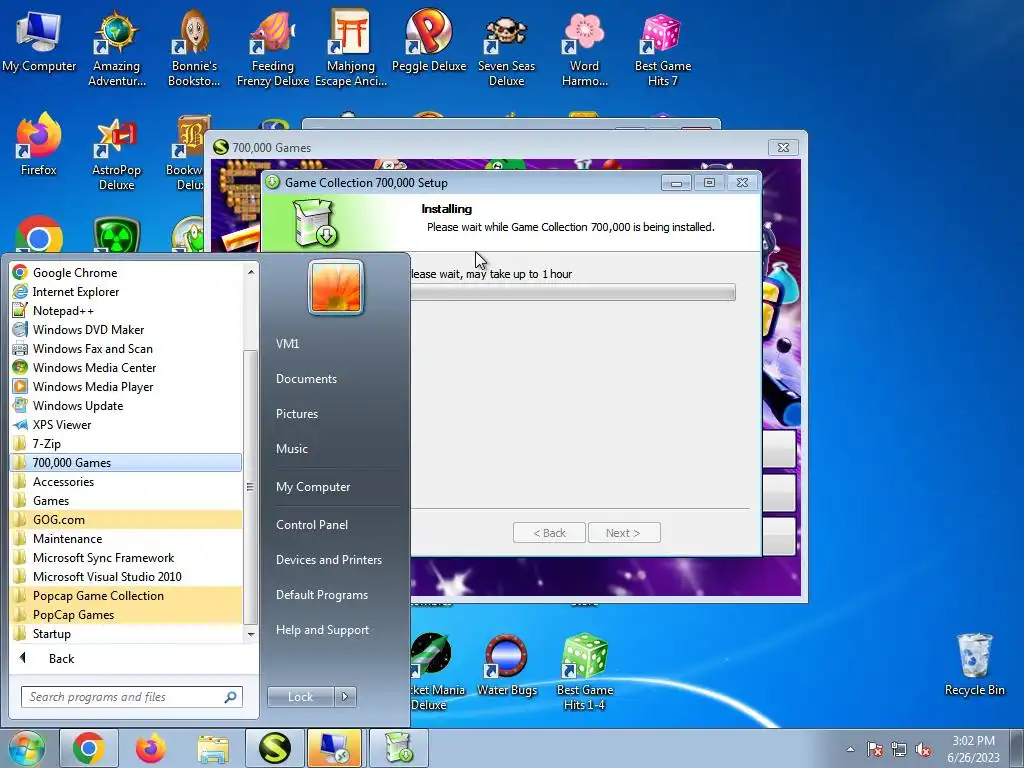Open Best Game Hits 1-4 shortcut
The width and height of the screenshot is (1024, 768).
pyautogui.click(x=584, y=673)
